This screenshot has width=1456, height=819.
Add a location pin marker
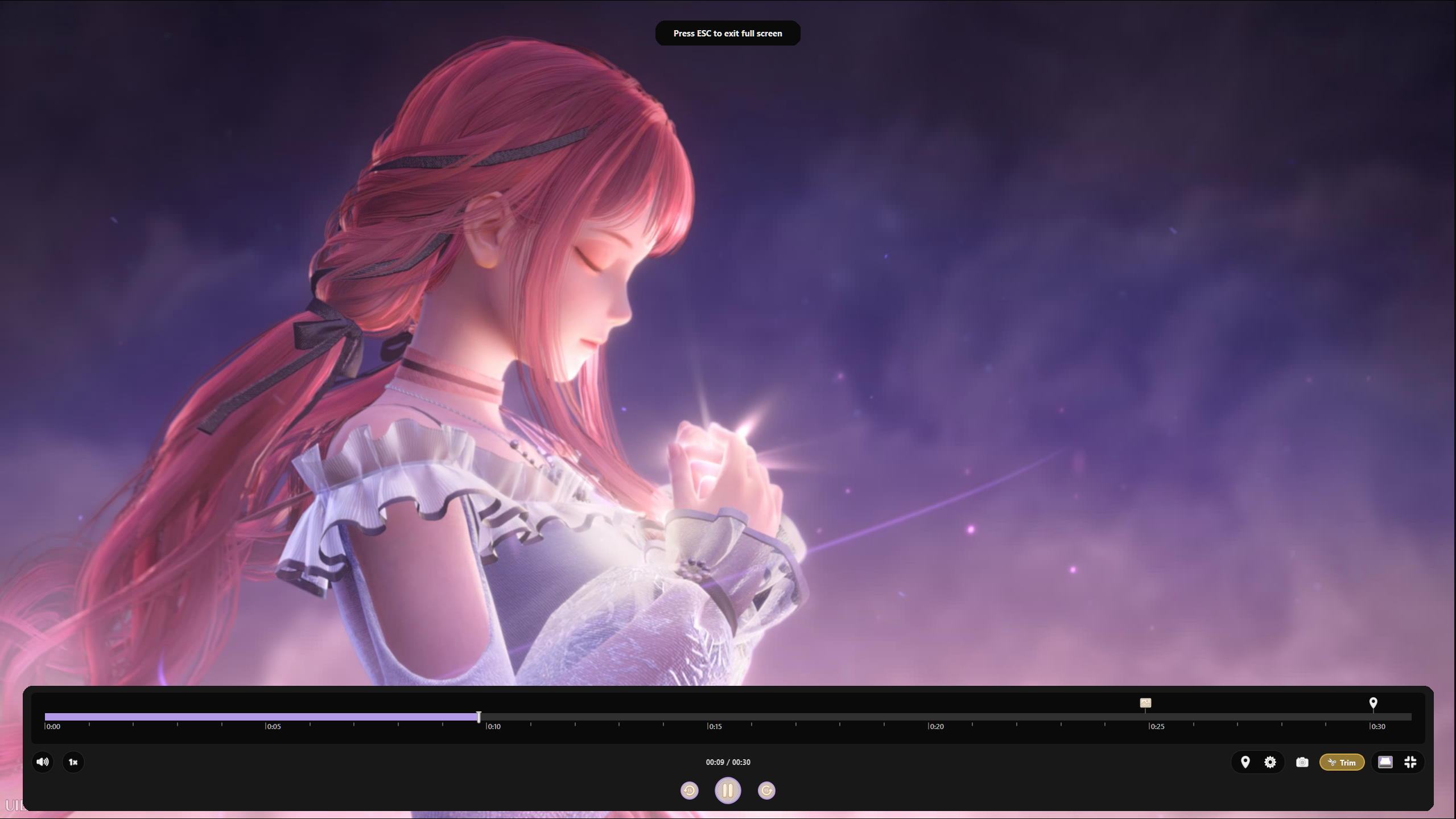[x=1245, y=762]
